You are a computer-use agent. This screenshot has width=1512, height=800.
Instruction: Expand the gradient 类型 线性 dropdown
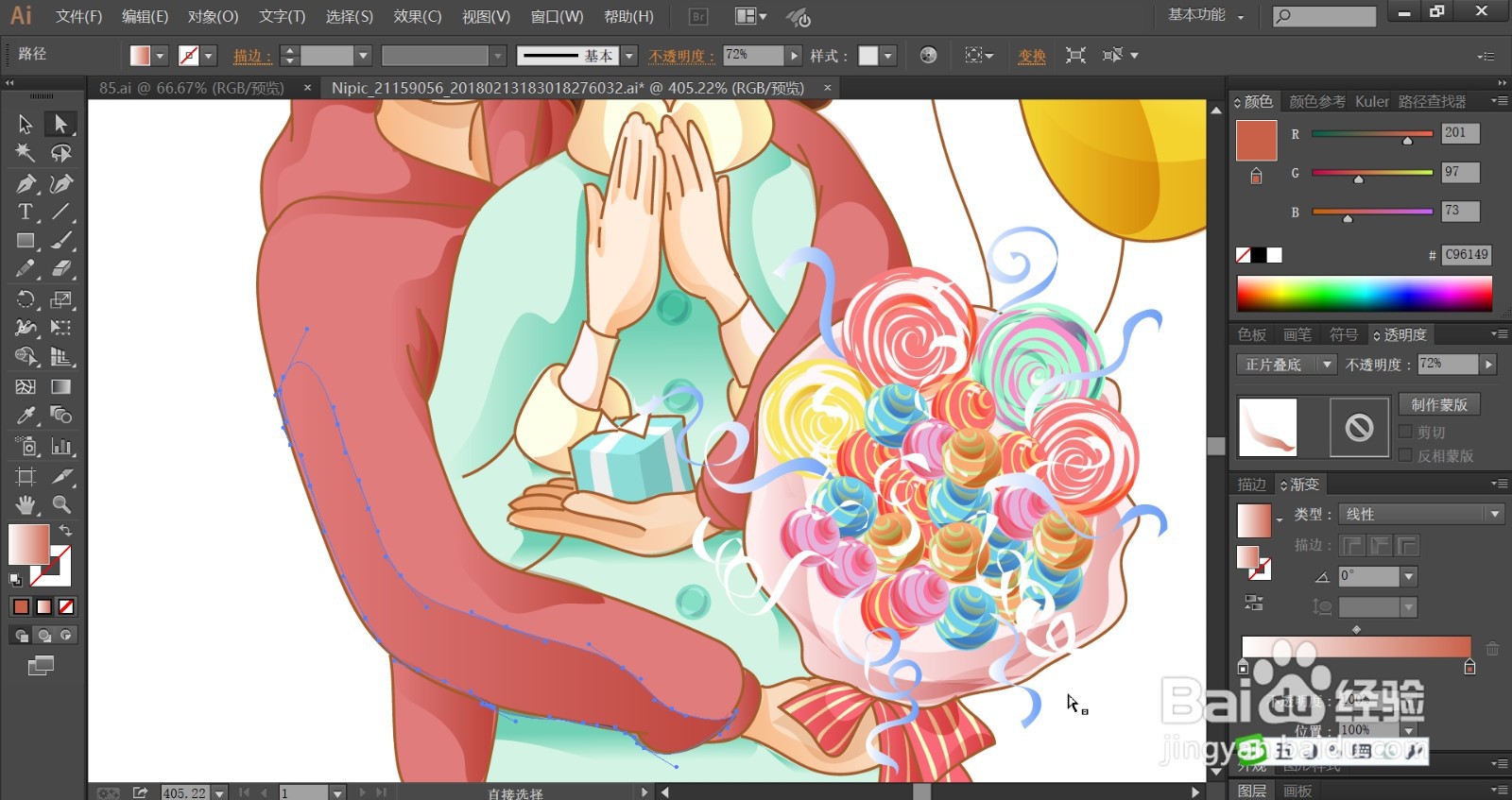(1421, 515)
